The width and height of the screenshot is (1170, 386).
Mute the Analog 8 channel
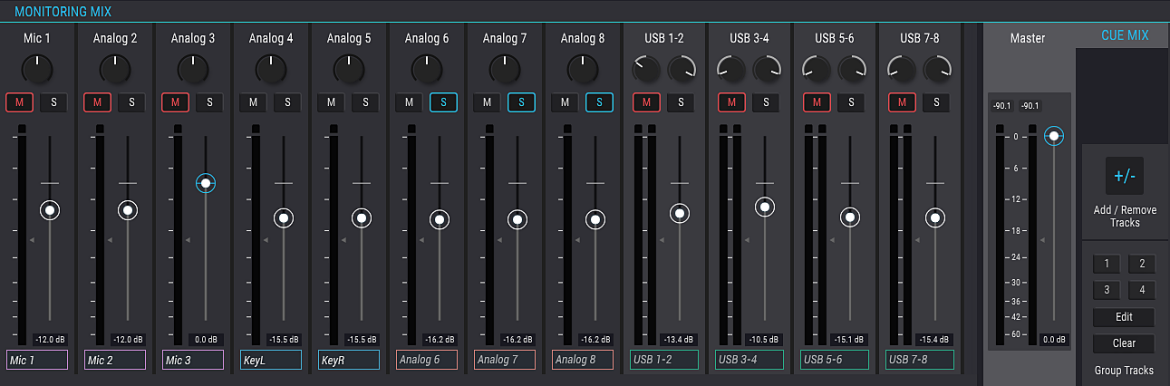pyautogui.click(x=565, y=102)
